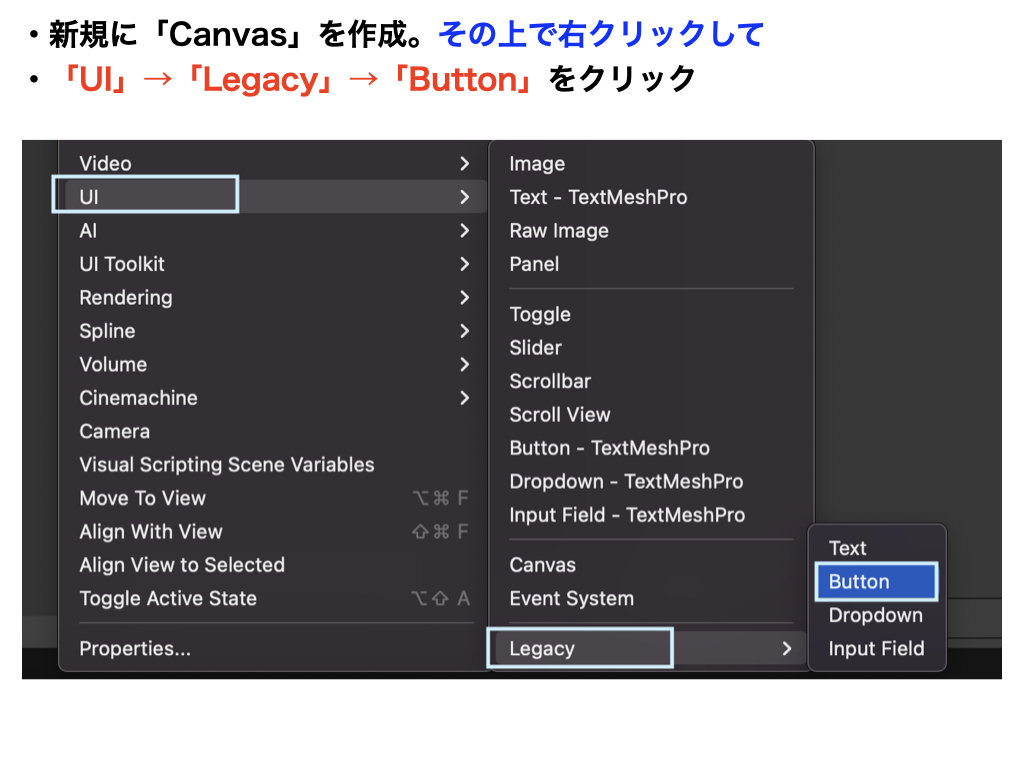Open the UI Toolkit submenu
The image size is (1024, 768).
(x=122, y=264)
